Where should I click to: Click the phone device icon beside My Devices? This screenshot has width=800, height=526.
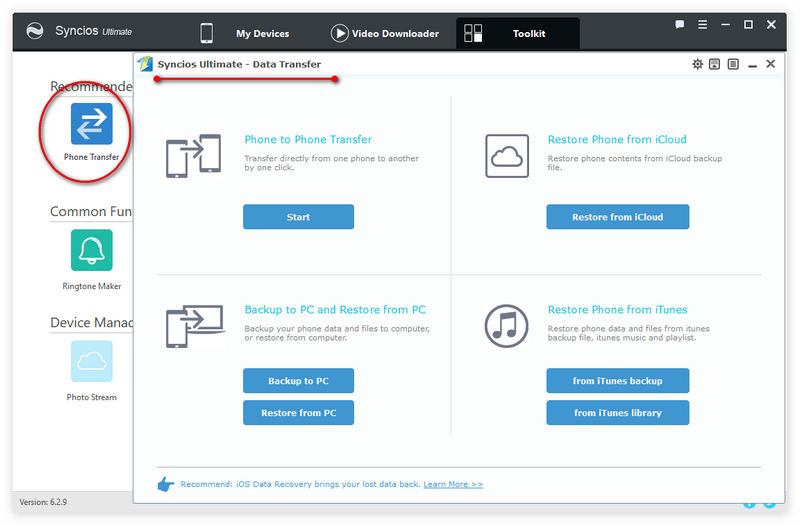207,33
